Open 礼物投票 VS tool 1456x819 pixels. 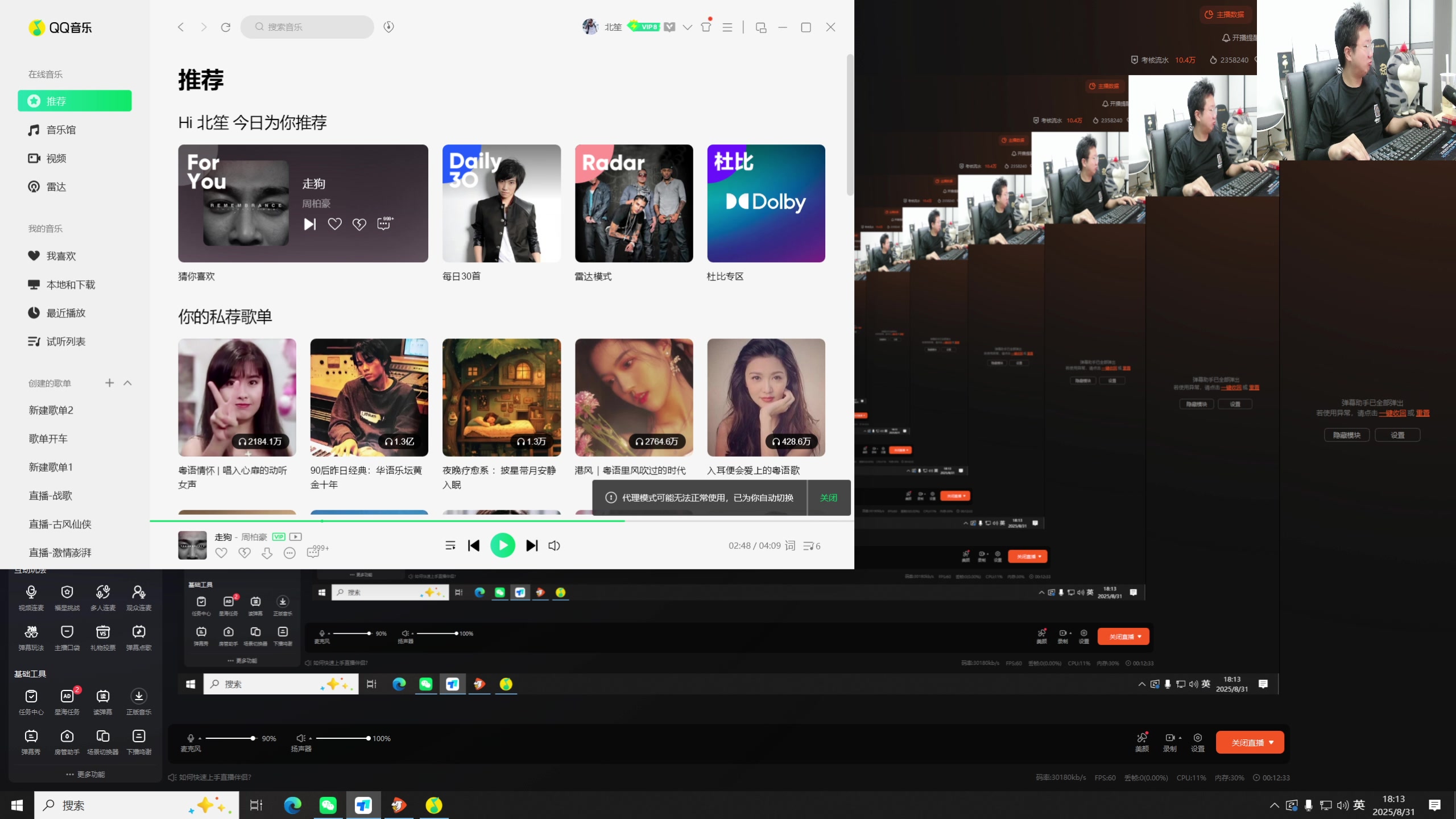pyautogui.click(x=103, y=638)
